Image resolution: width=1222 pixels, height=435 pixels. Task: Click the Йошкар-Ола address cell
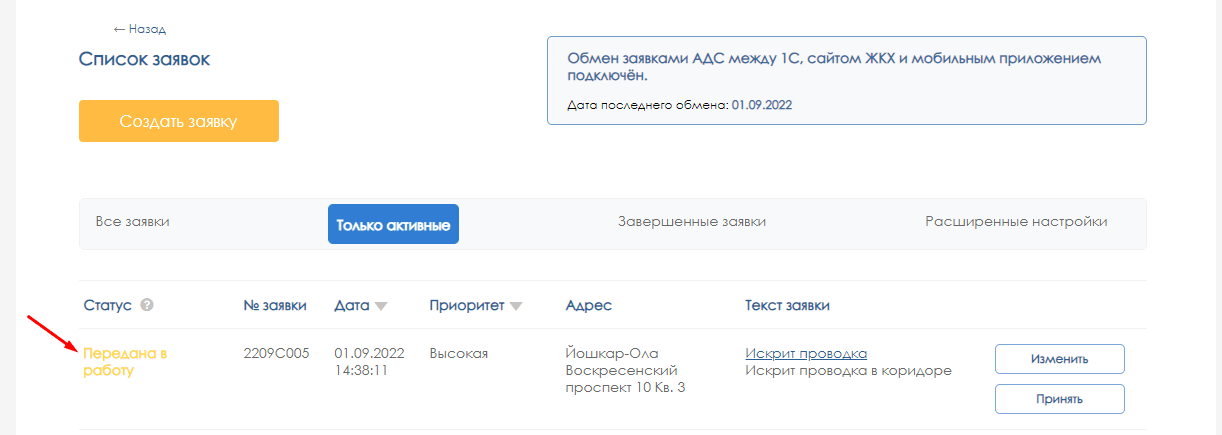pyautogui.click(x=625, y=370)
